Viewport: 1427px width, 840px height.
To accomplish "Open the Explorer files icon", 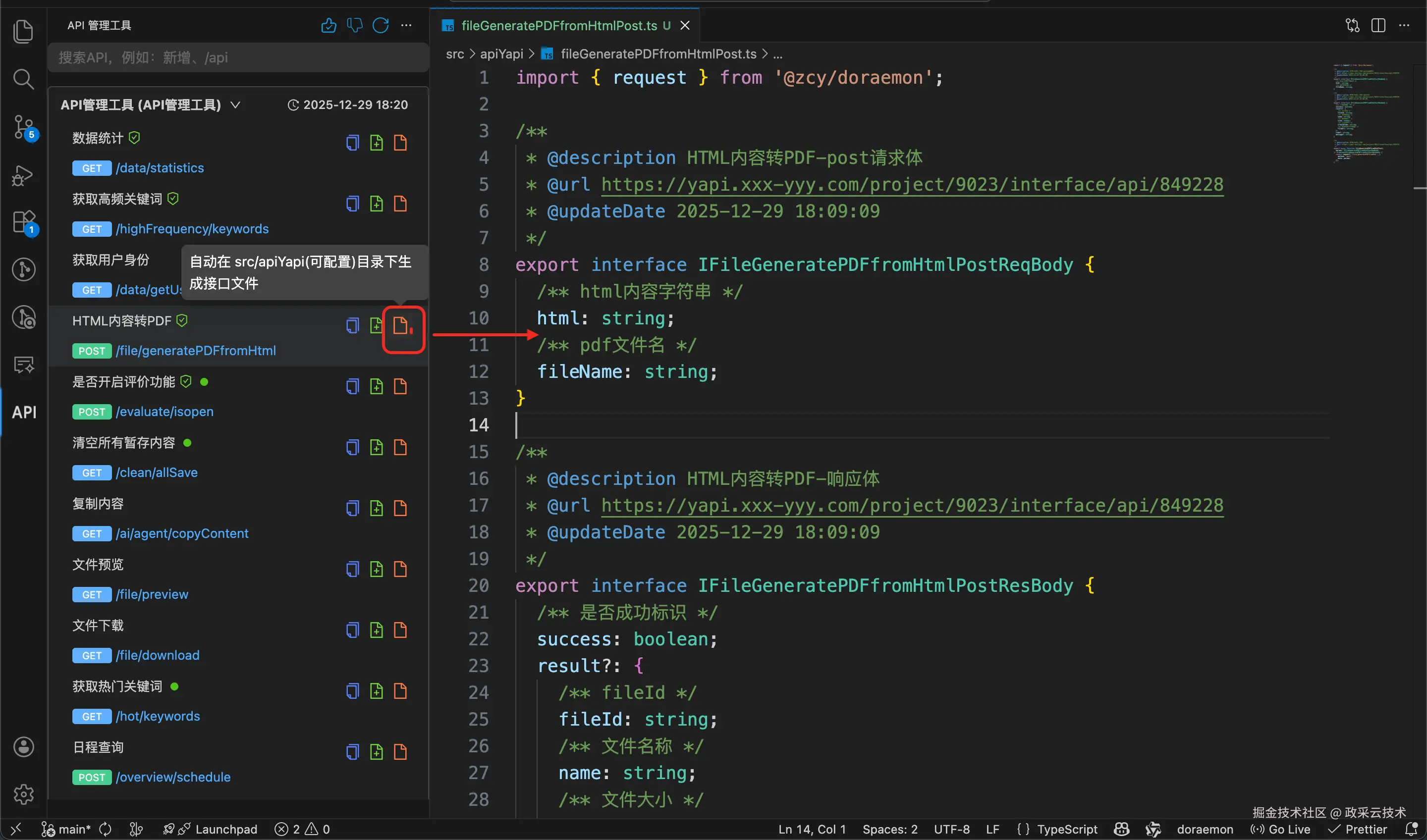I will point(23,31).
